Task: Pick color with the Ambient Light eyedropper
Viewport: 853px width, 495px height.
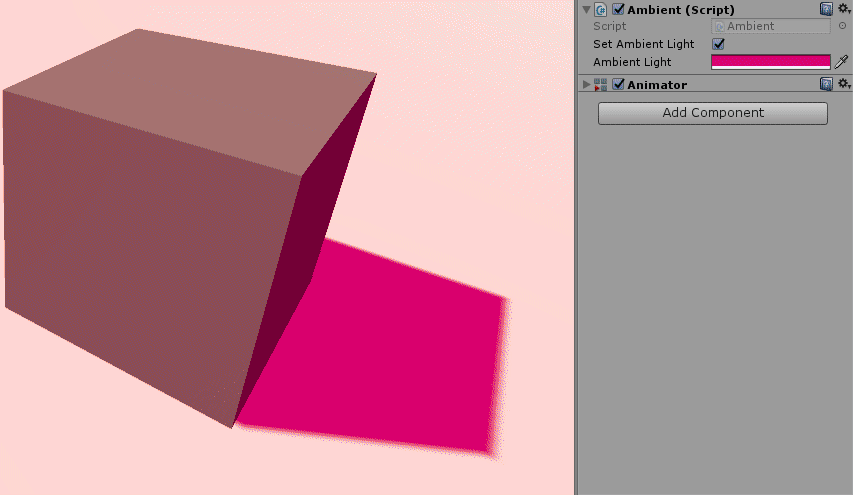Action: 842,61
